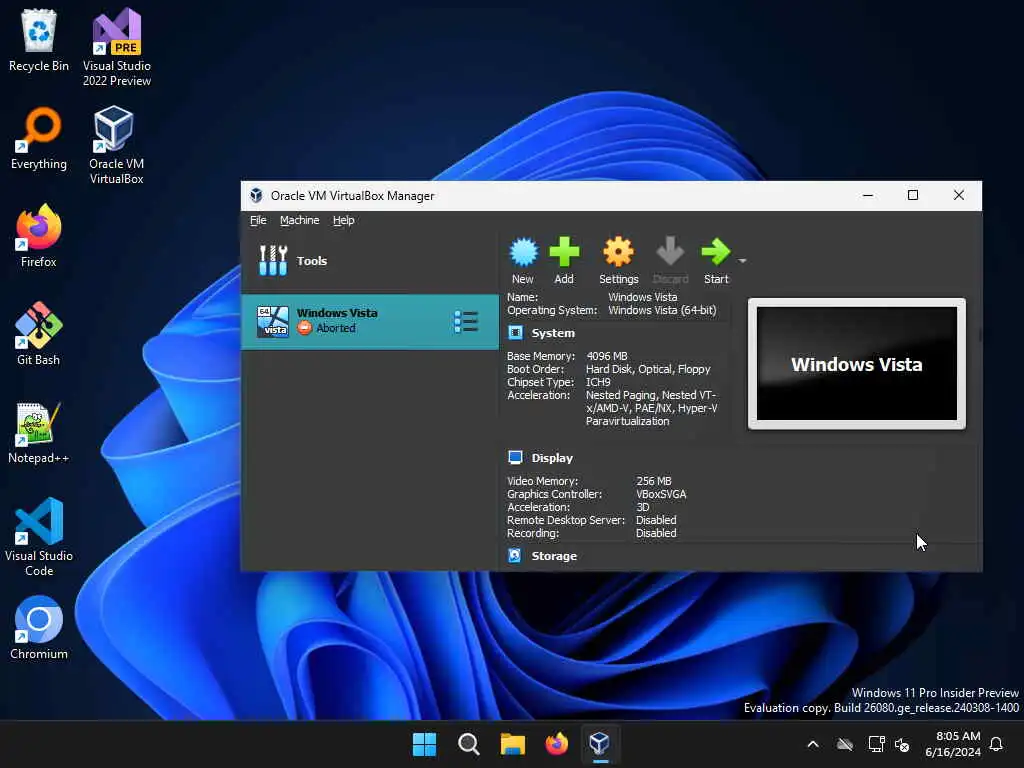Select the Visual Studio Code desktop shortcut
This screenshot has width=1024, height=768.
coord(39,537)
